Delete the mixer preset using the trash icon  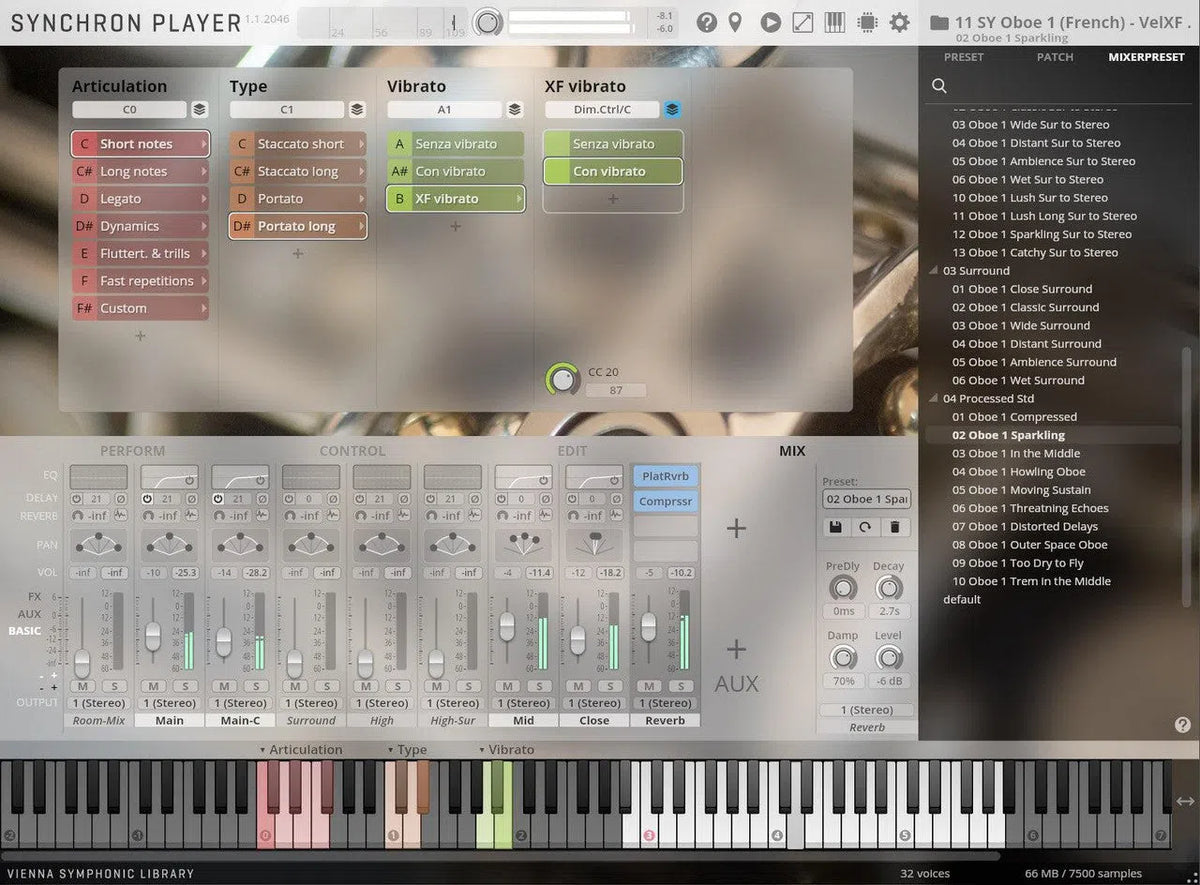tap(896, 526)
